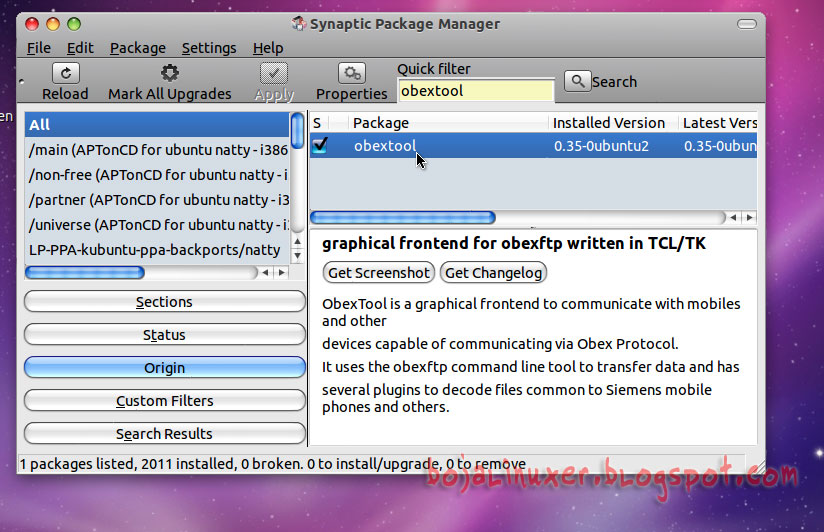The image size is (824, 532).
Task: Select the All origin entry
Action: 157,125
